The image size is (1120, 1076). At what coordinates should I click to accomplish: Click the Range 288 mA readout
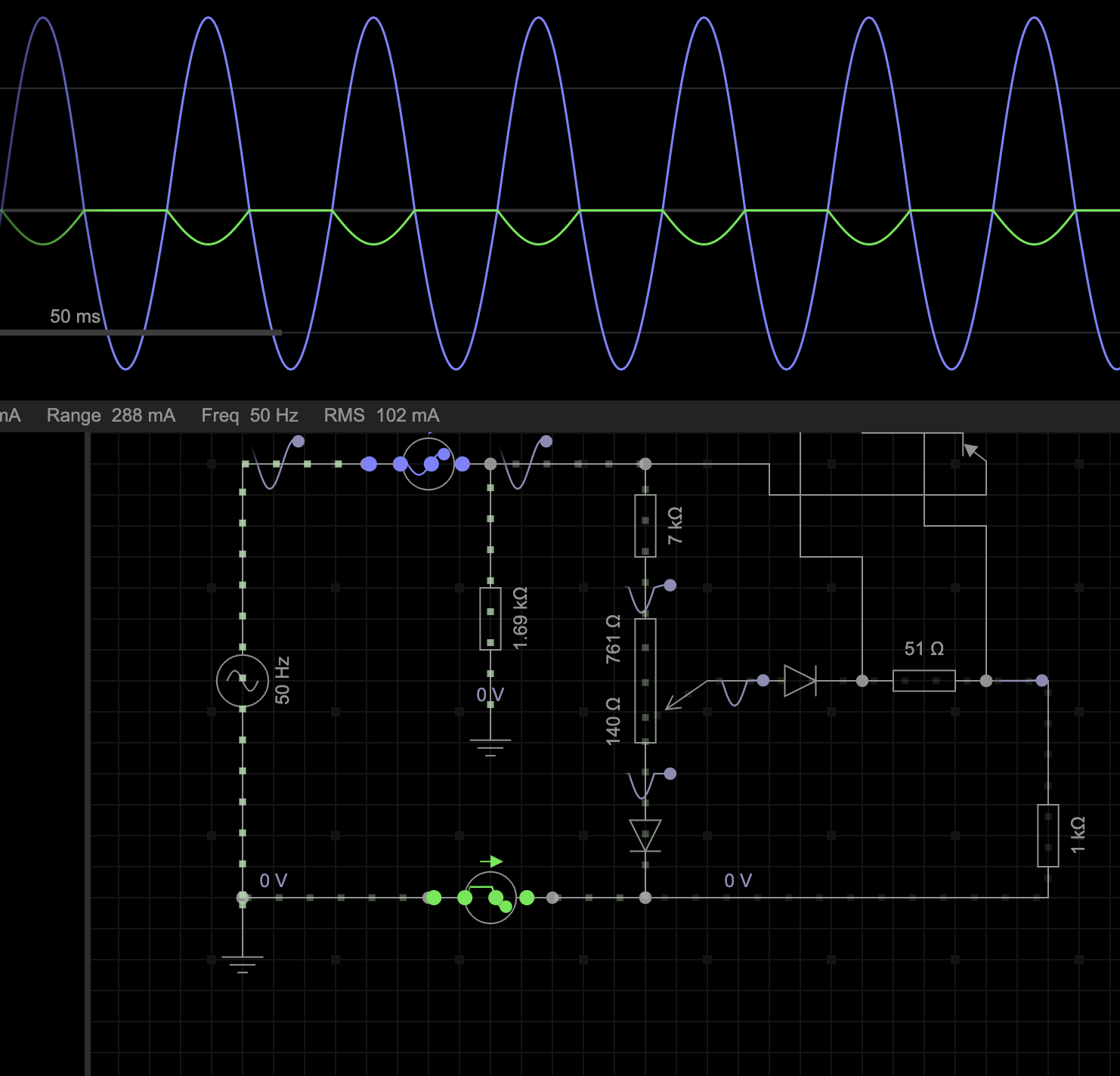pos(110,416)
